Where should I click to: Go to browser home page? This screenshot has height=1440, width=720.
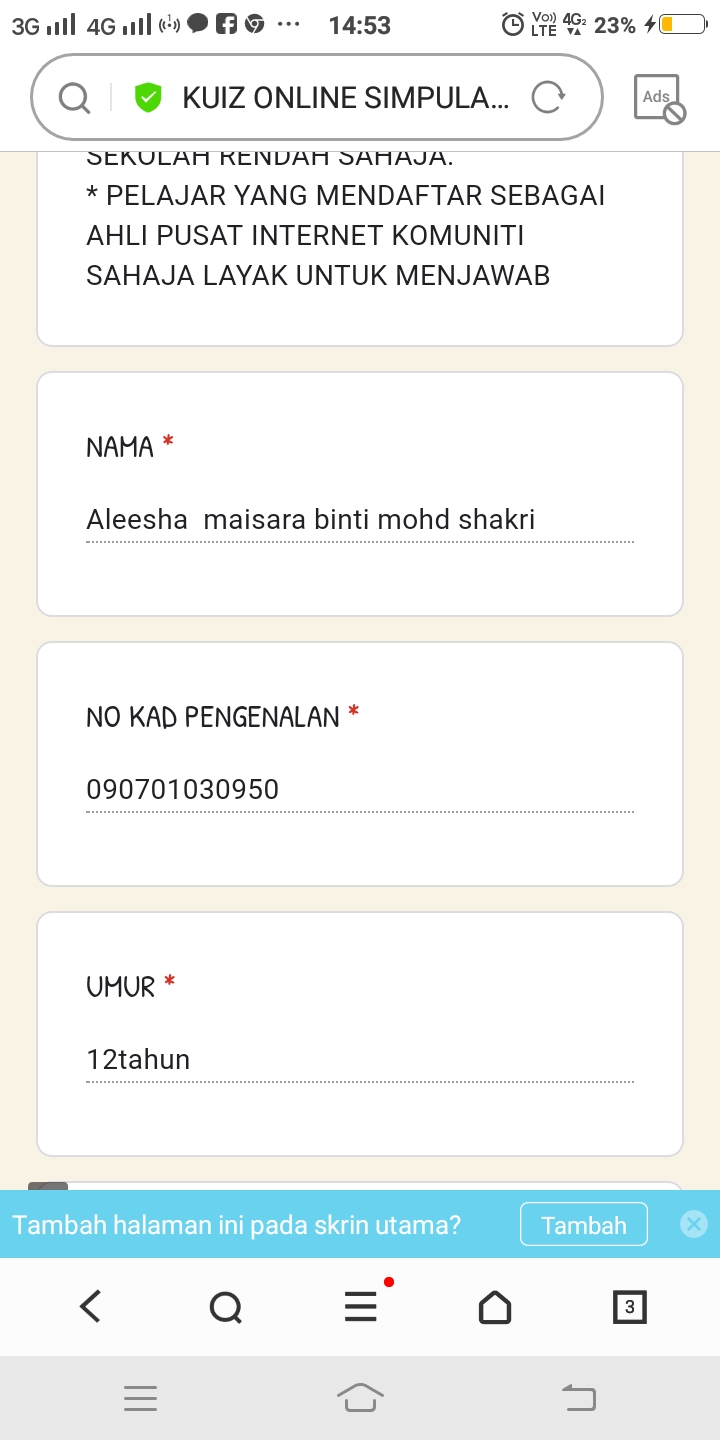pos(494,1306)
